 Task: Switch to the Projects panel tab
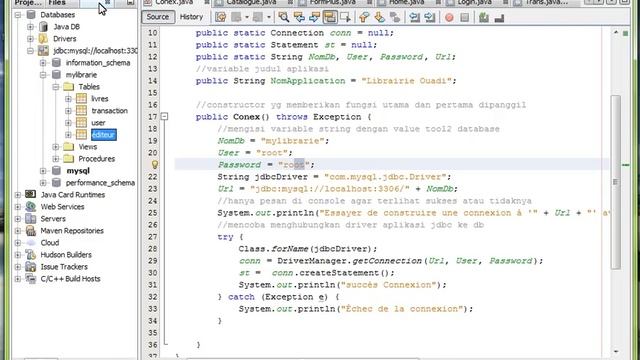click(27, 2)
